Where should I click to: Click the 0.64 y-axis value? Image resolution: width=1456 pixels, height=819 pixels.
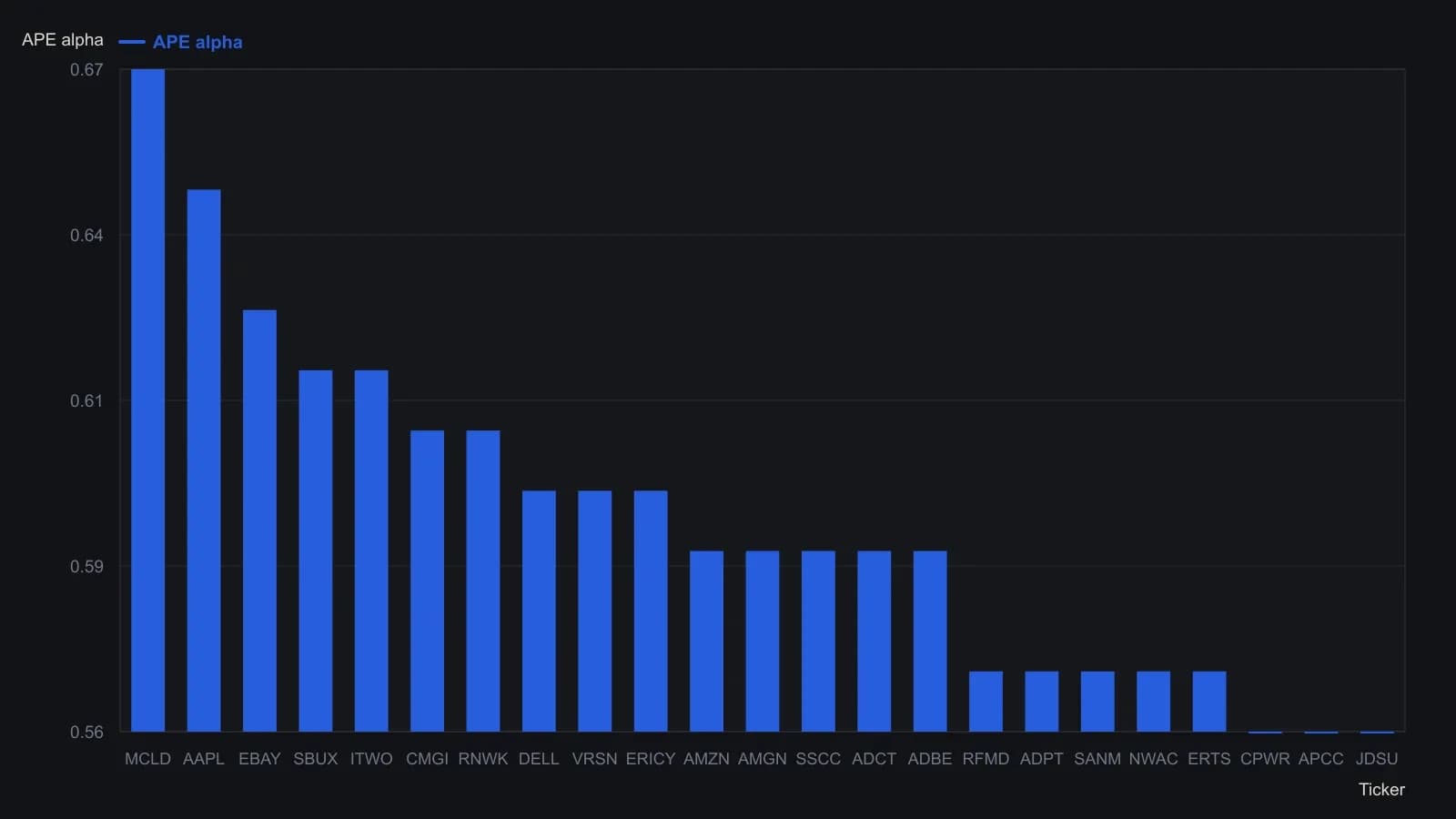[x=86, y=236]
